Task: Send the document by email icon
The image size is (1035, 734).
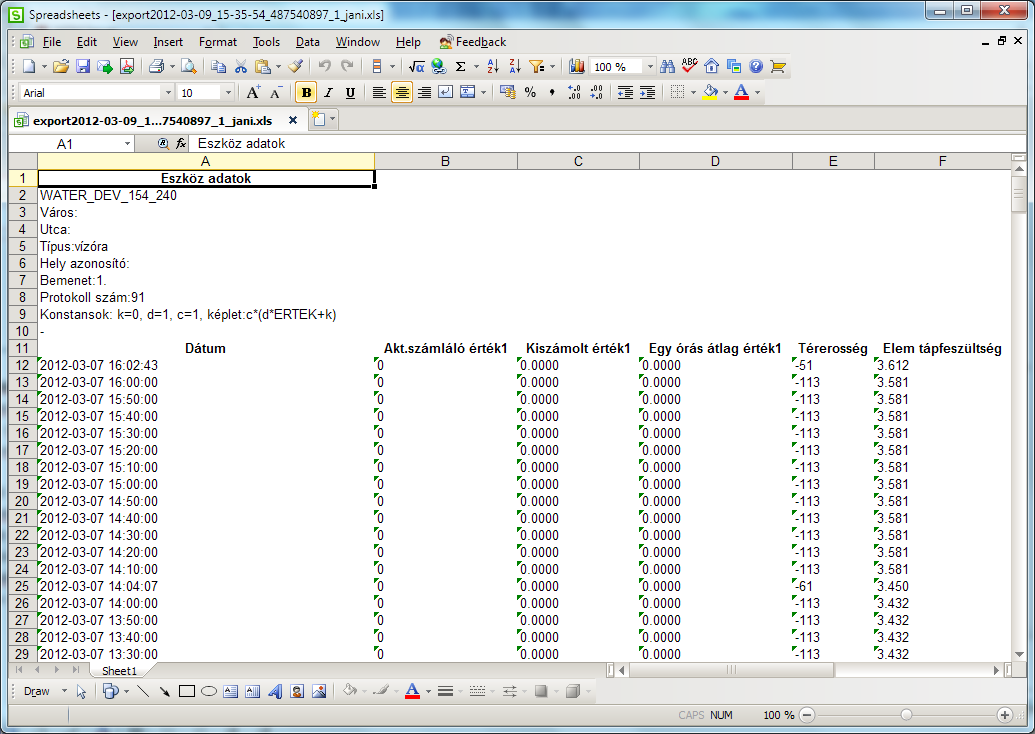Action: (104, 66)
